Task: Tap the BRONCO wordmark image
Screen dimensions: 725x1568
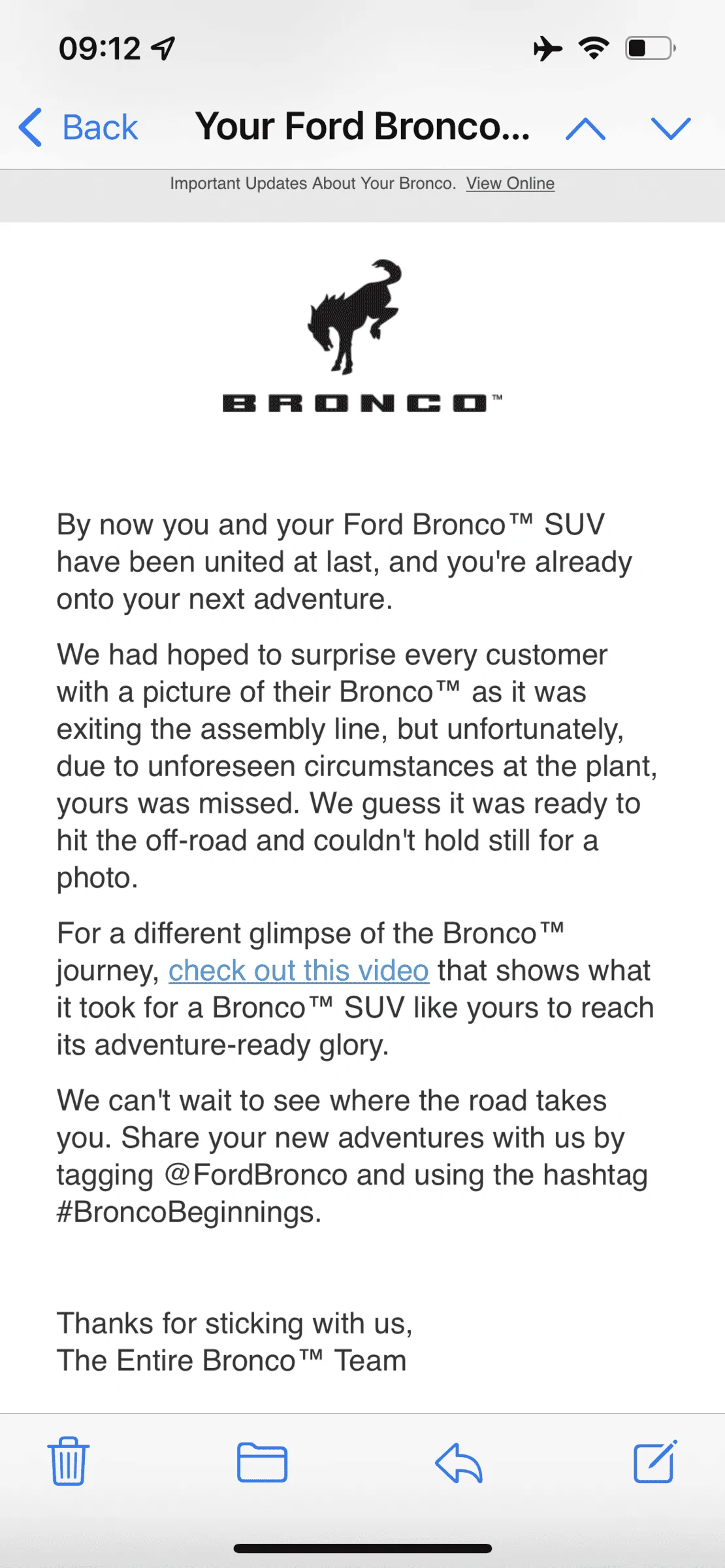Action: pyautogui.click(x=362, y=403)
